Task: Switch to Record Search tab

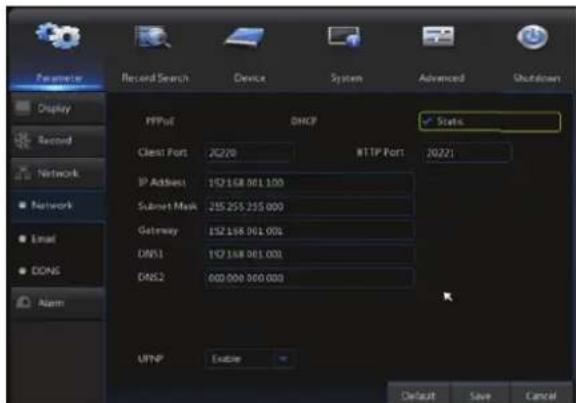Action: 155,78
